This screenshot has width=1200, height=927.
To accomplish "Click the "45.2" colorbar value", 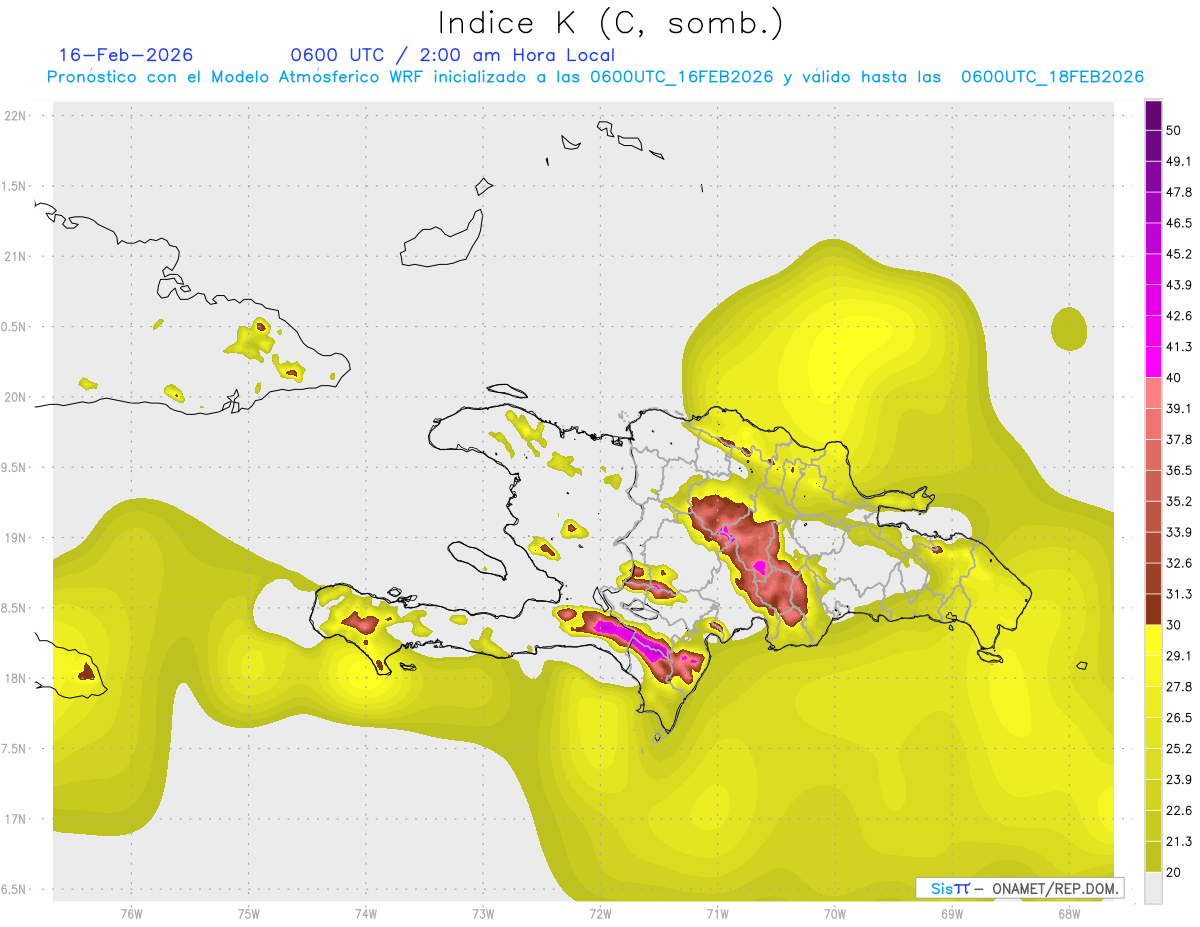I will (x=1179, y=255).
